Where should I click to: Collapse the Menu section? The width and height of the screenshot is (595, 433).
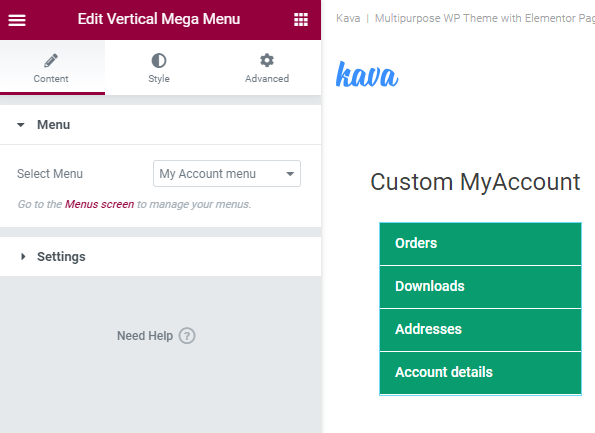pyautogui.click(x=161, y=125)
